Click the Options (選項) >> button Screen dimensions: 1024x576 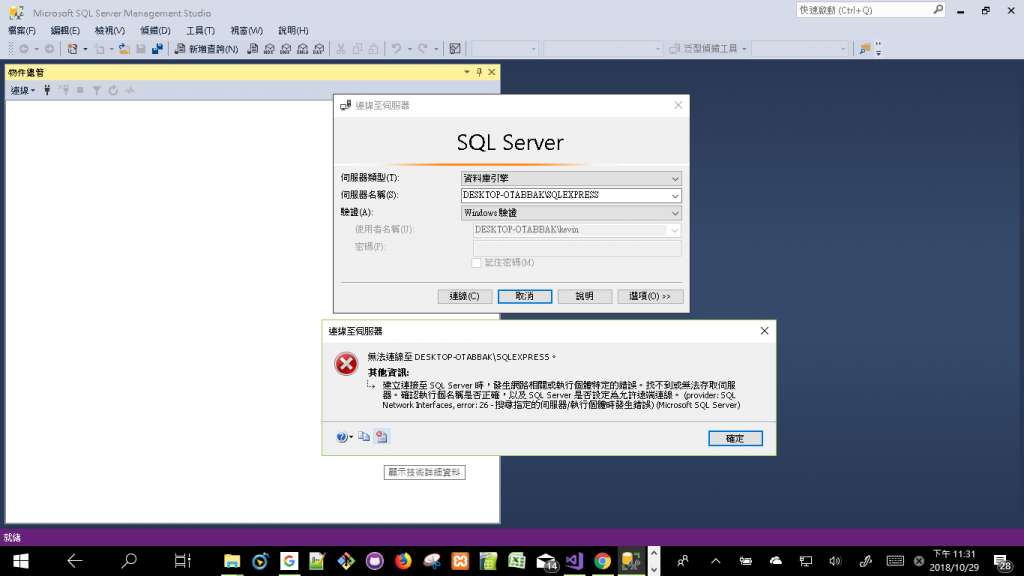point(650,296)
